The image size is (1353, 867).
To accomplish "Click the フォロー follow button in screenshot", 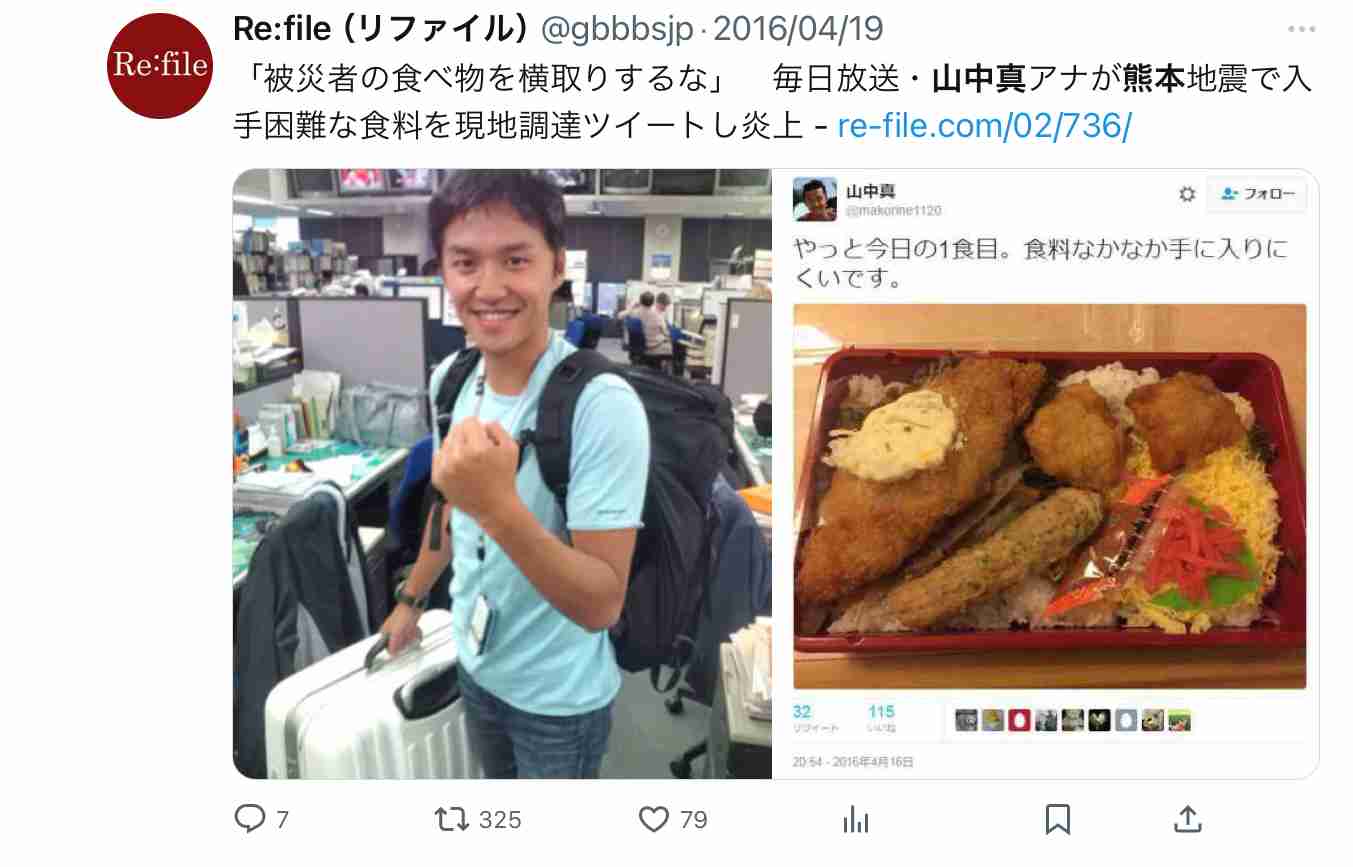I will 1256,194.
